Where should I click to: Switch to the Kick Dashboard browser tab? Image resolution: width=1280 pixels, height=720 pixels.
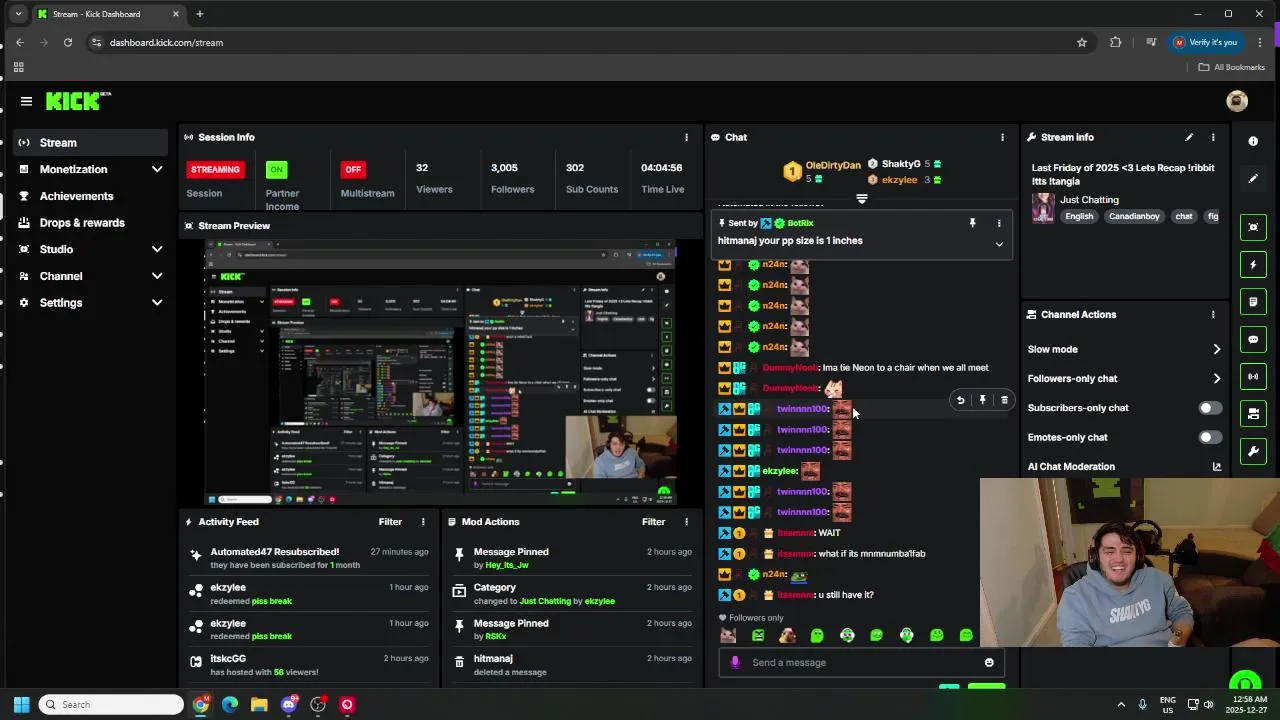click(108, 14)
